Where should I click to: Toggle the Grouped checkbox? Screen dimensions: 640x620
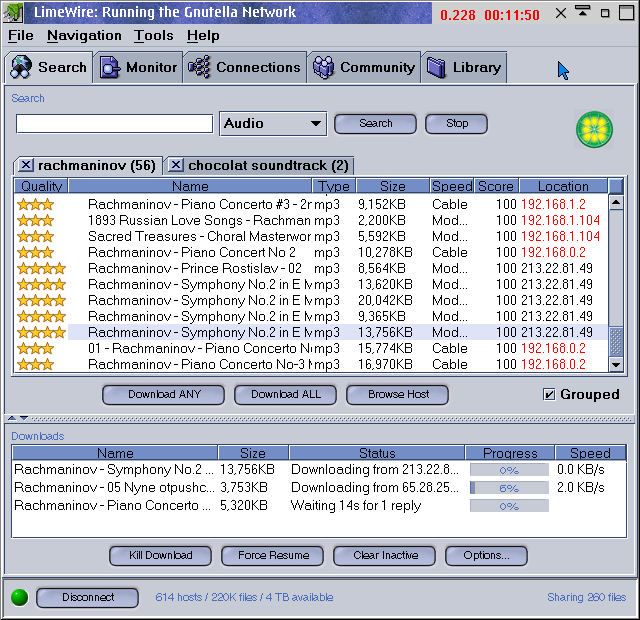pos(549,394)
